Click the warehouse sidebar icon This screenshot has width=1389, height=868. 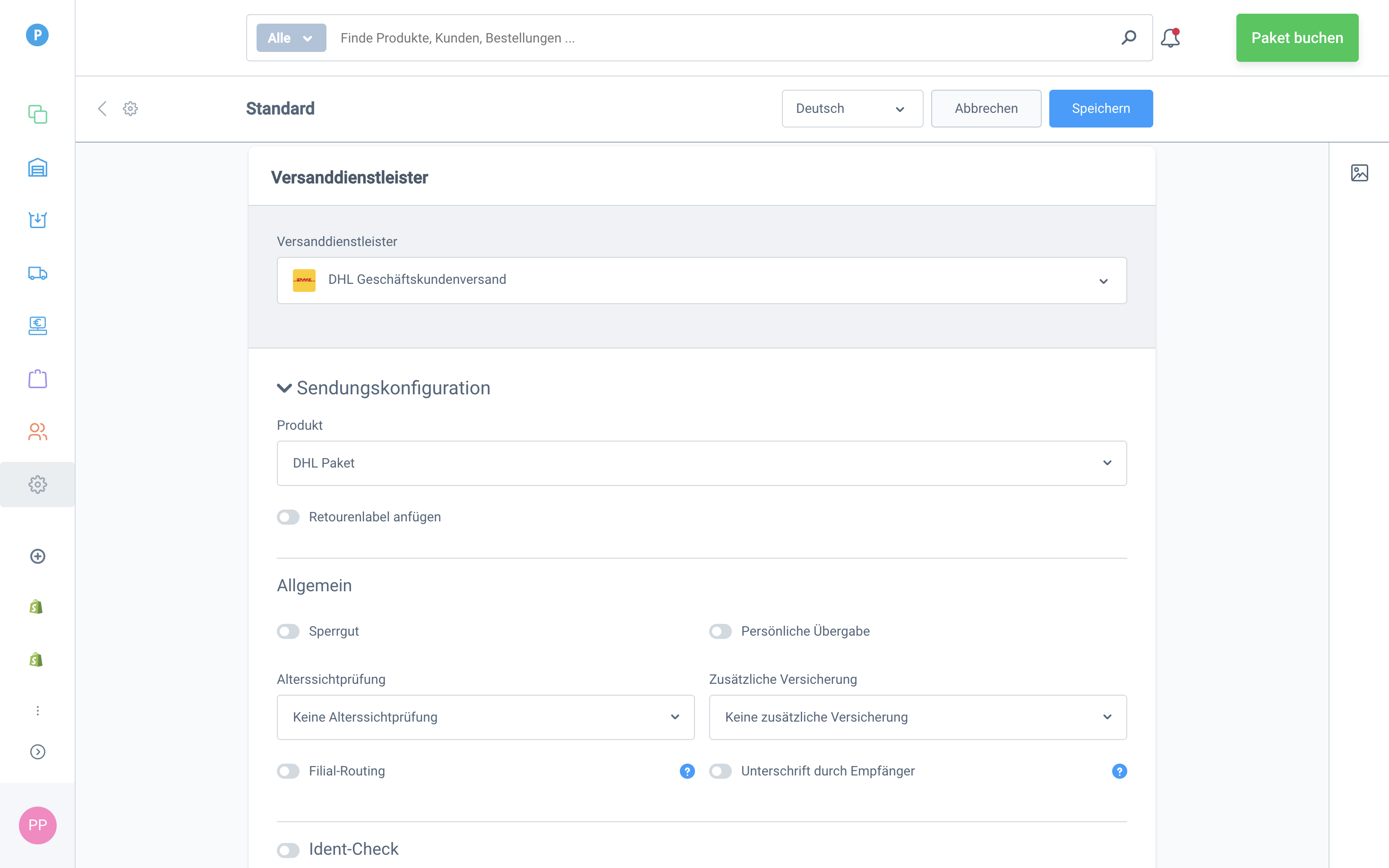tap(37, 168)
